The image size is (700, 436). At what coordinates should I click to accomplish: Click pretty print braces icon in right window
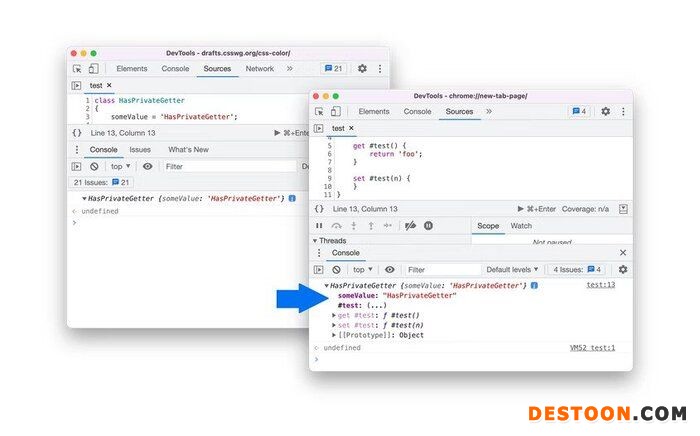point(319,209)
